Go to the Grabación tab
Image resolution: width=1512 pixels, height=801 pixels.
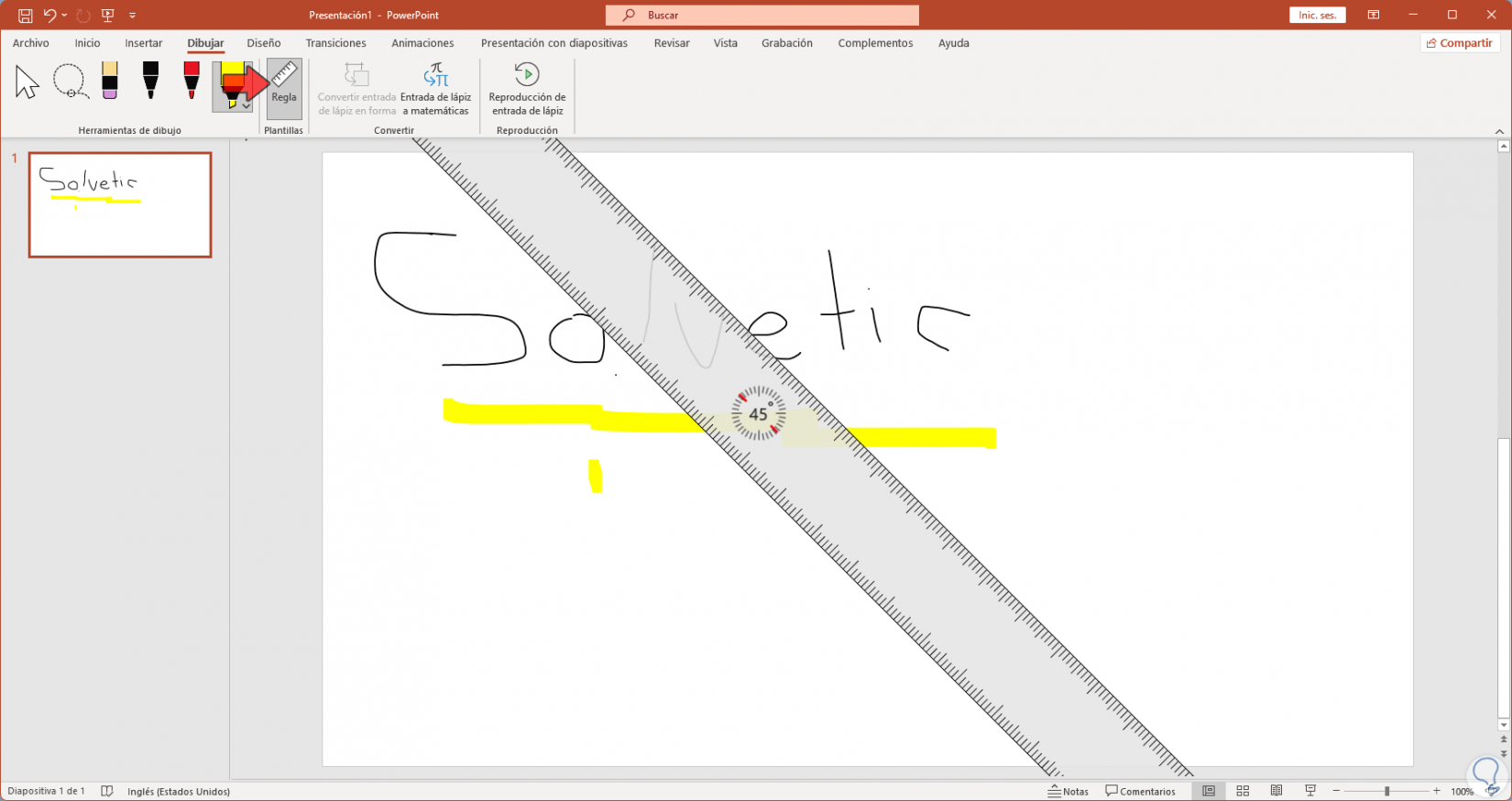787,43
